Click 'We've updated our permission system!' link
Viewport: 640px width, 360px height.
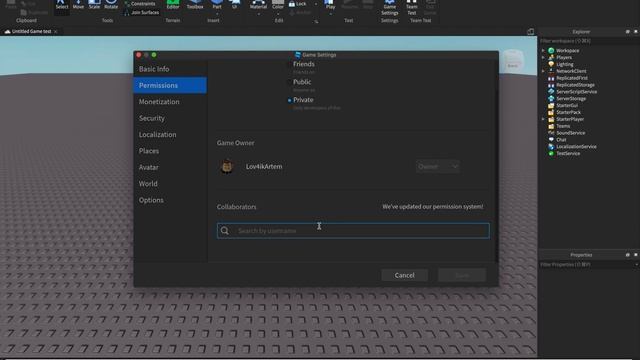pos(433,207)
